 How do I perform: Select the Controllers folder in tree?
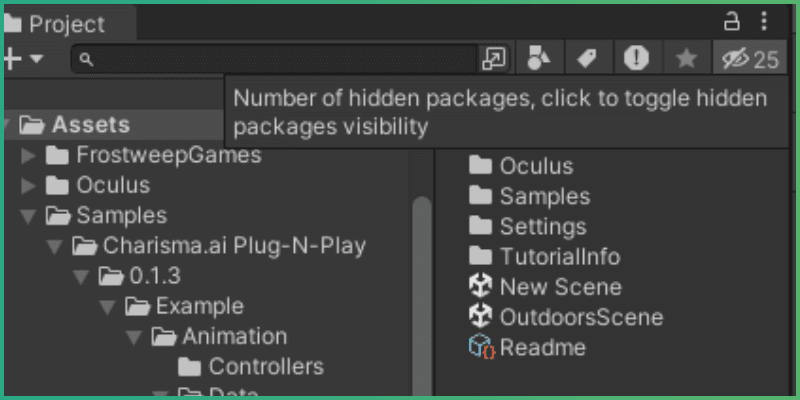point(265,366)
